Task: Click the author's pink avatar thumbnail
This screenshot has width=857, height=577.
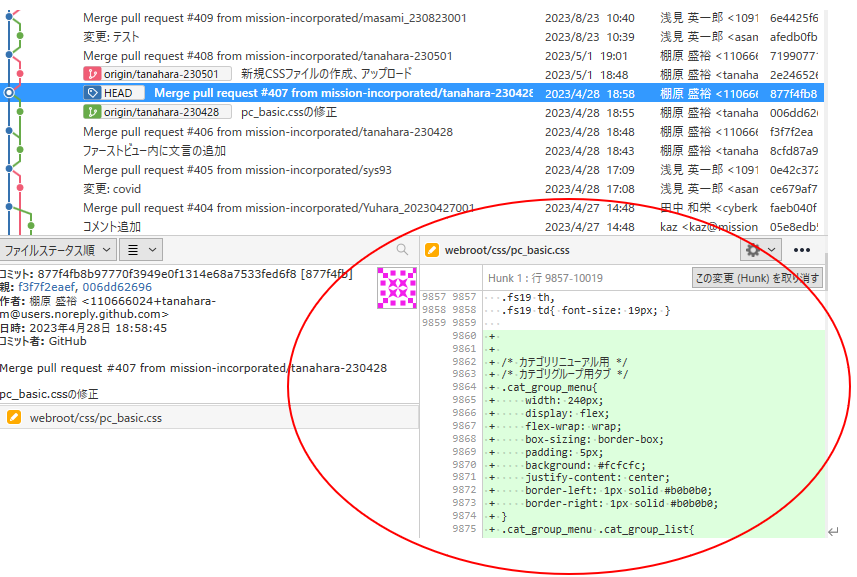Action: click(398, 288)
